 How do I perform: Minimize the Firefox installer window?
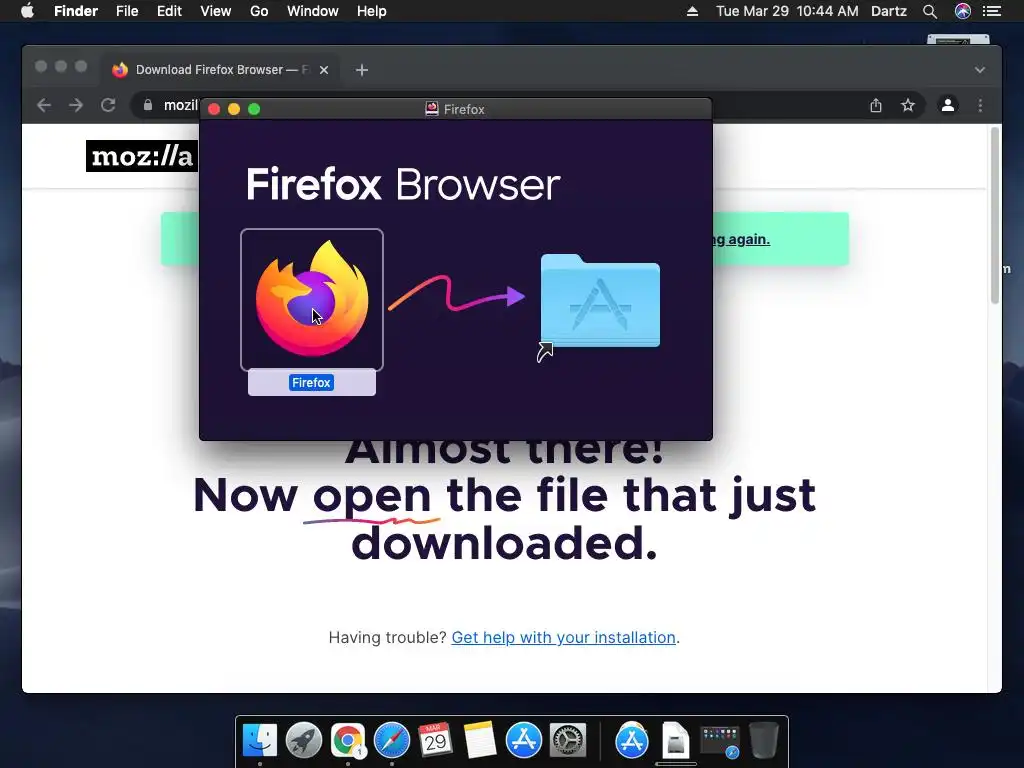pyautogui.click(x=234, y=109)
